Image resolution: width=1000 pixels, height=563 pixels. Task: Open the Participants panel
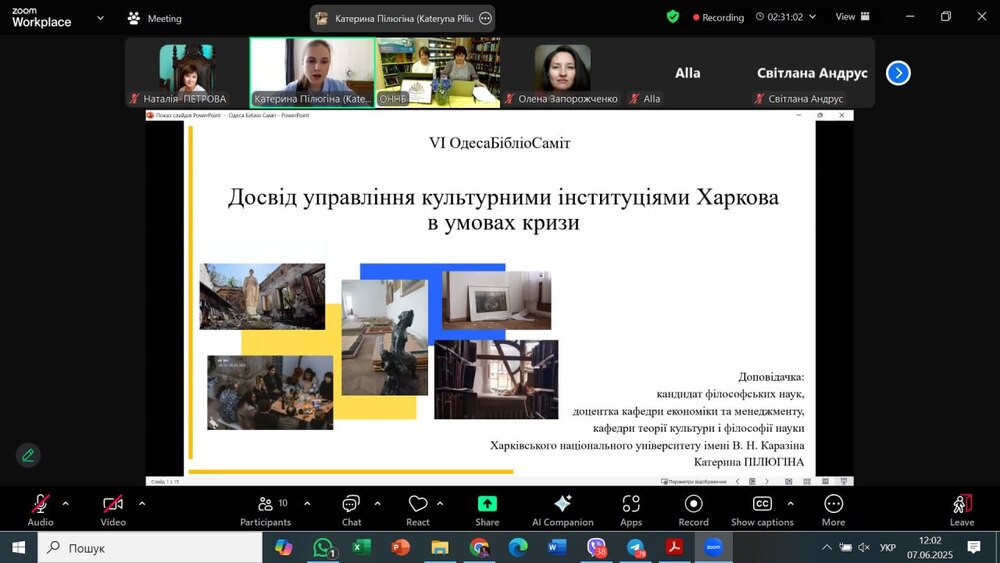266,509
